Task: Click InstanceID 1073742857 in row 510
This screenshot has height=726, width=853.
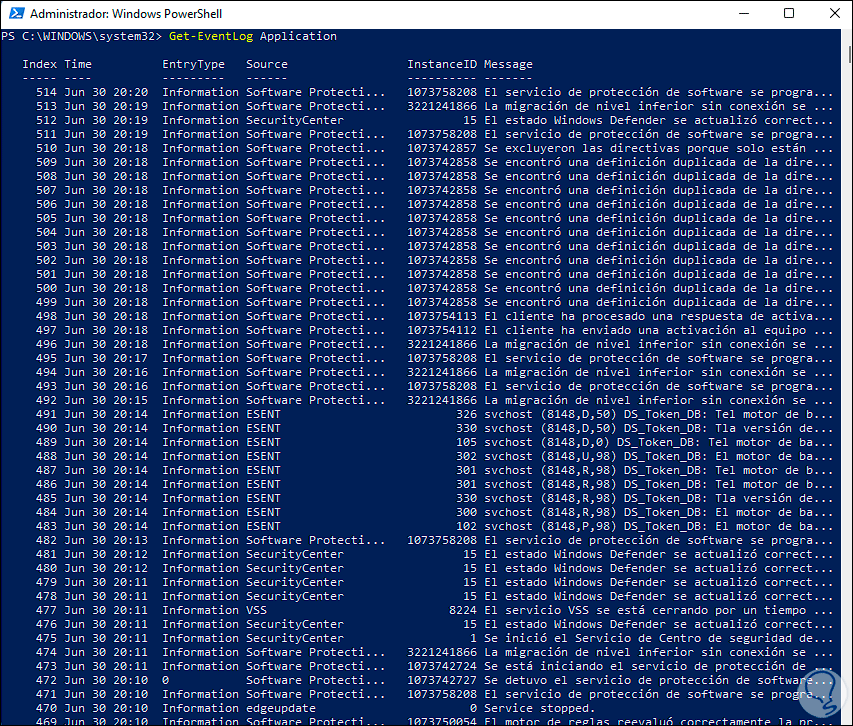Action: (442, 148)
